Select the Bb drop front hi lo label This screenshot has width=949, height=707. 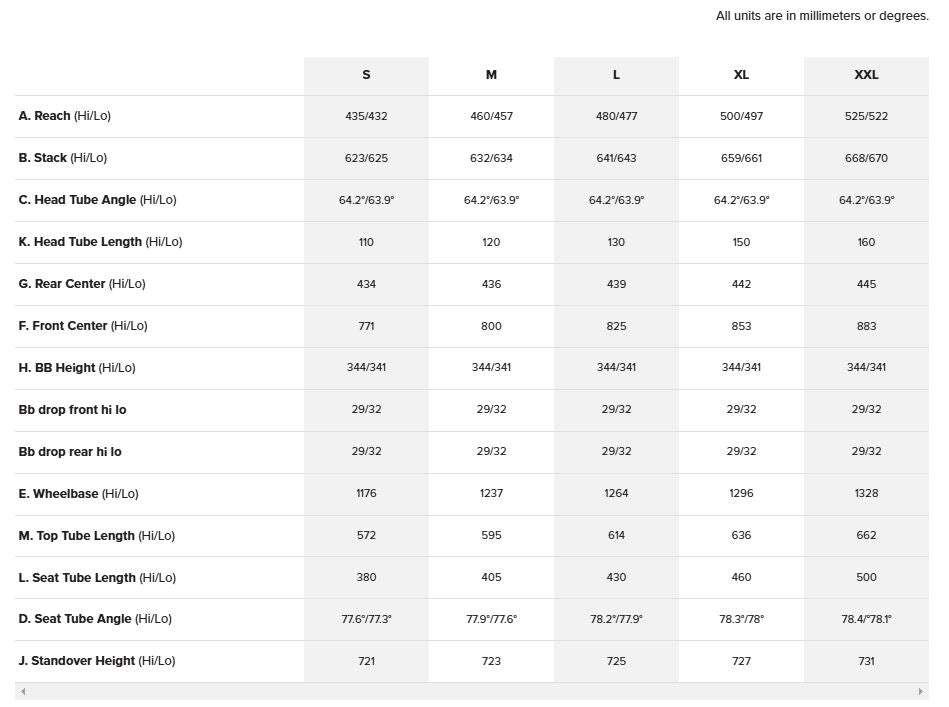72,410
